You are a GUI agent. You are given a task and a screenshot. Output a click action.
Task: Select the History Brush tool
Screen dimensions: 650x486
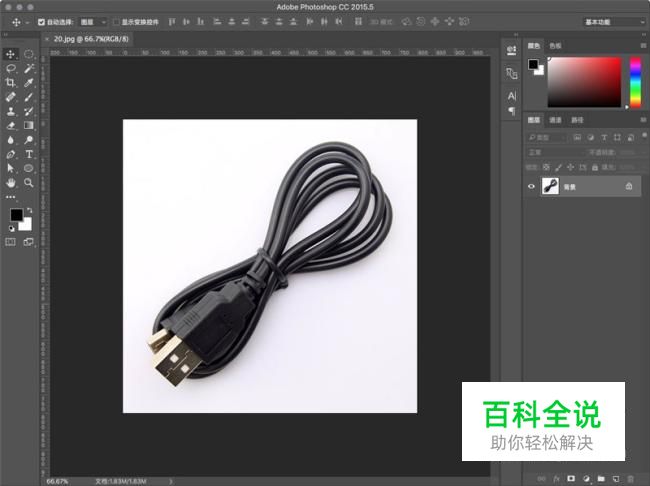(29, 111)
